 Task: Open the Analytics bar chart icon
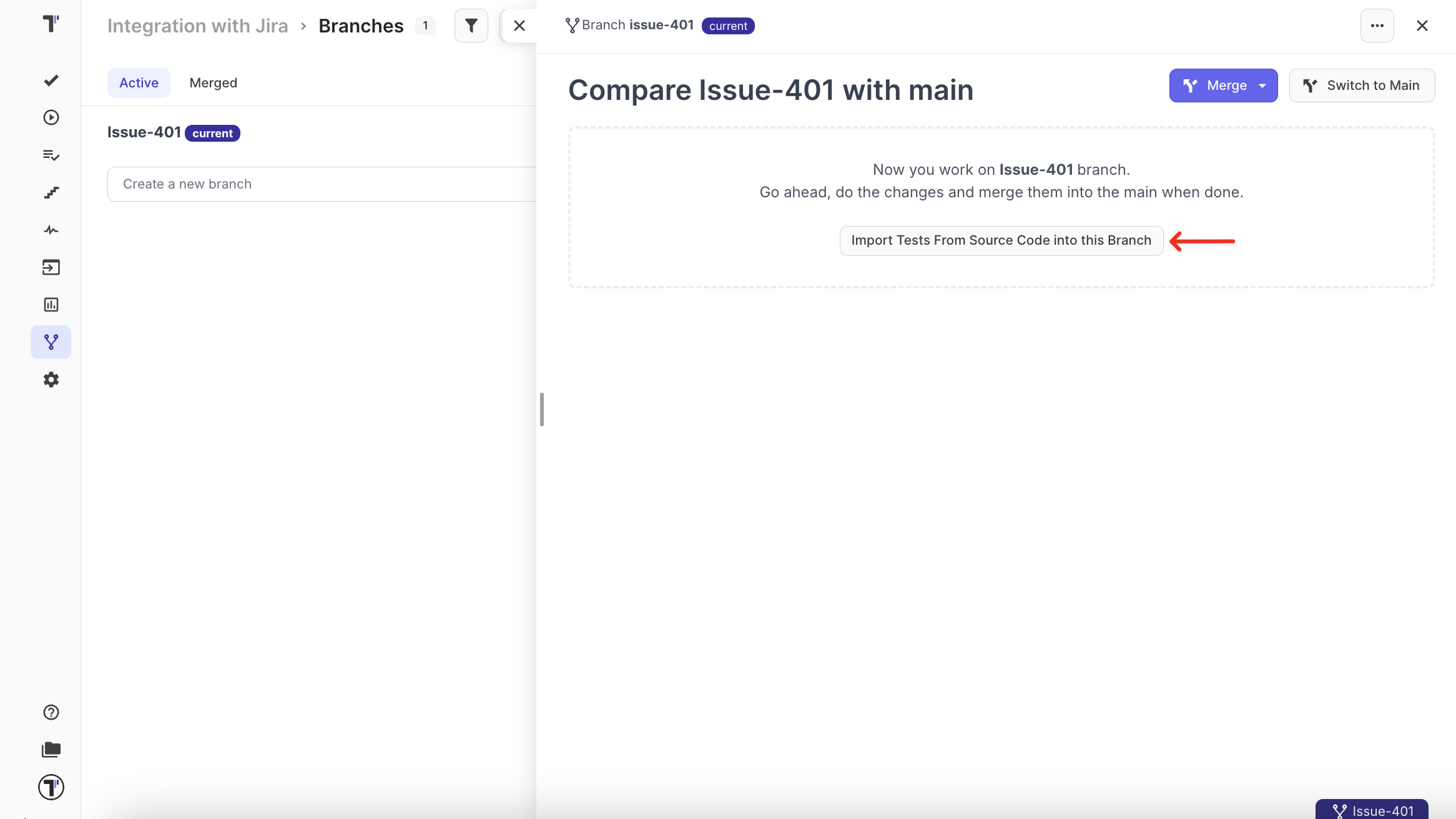(x=51, y=305)
